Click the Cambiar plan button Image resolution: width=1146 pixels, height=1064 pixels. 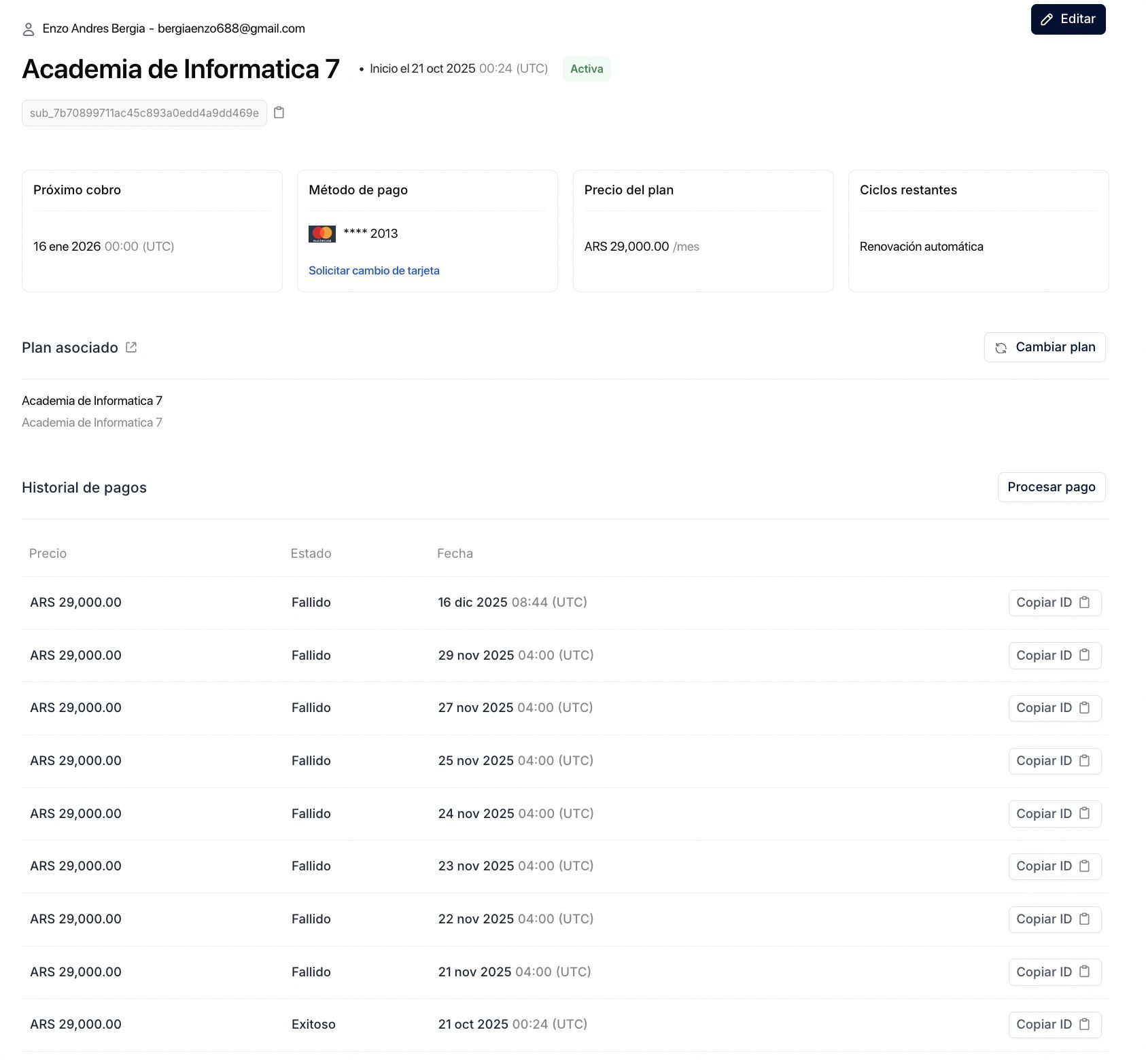(x=1045, y=347)
